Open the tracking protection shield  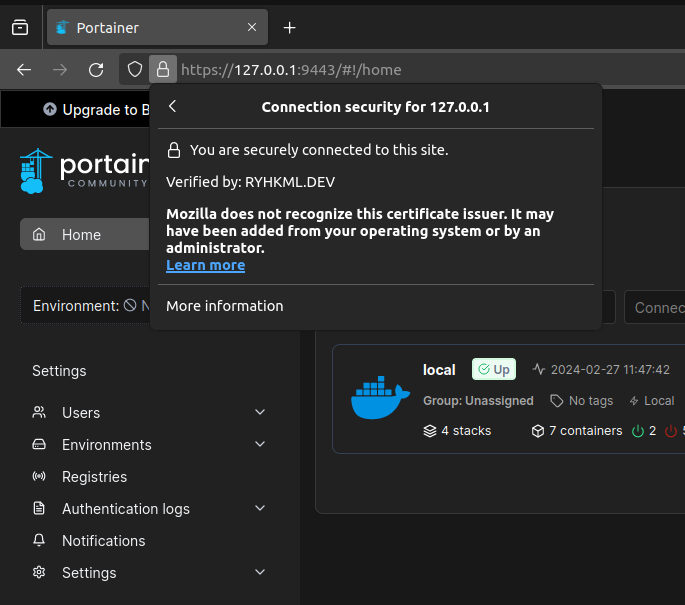point(135,69)
